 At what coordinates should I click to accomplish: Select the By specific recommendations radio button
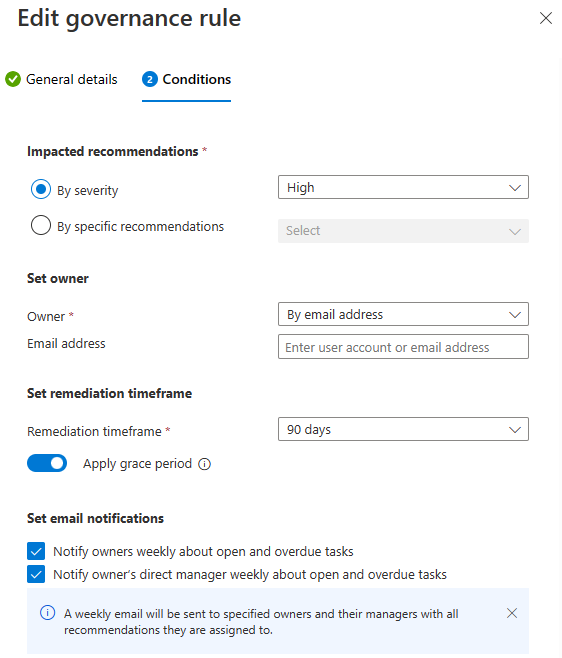[x=41, y=225]
